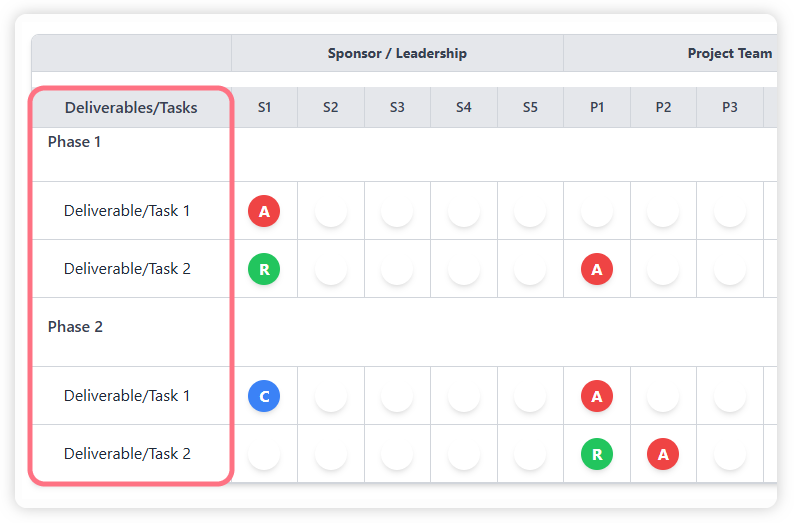Click blue C badge for Phase 2 Task 1 under S1

point(264,396)
